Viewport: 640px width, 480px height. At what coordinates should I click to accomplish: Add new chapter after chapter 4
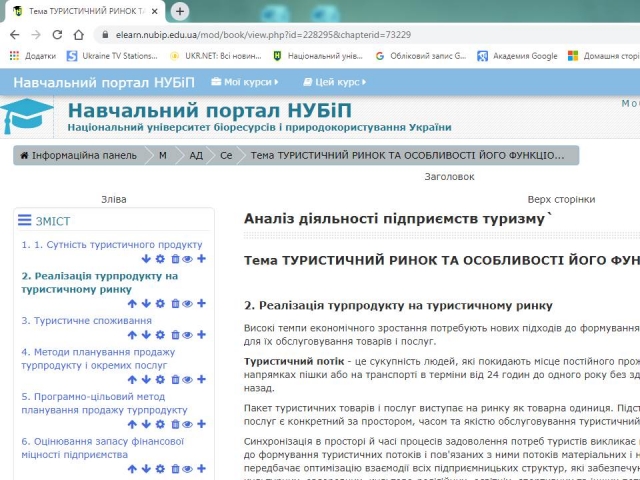[201, 380]
